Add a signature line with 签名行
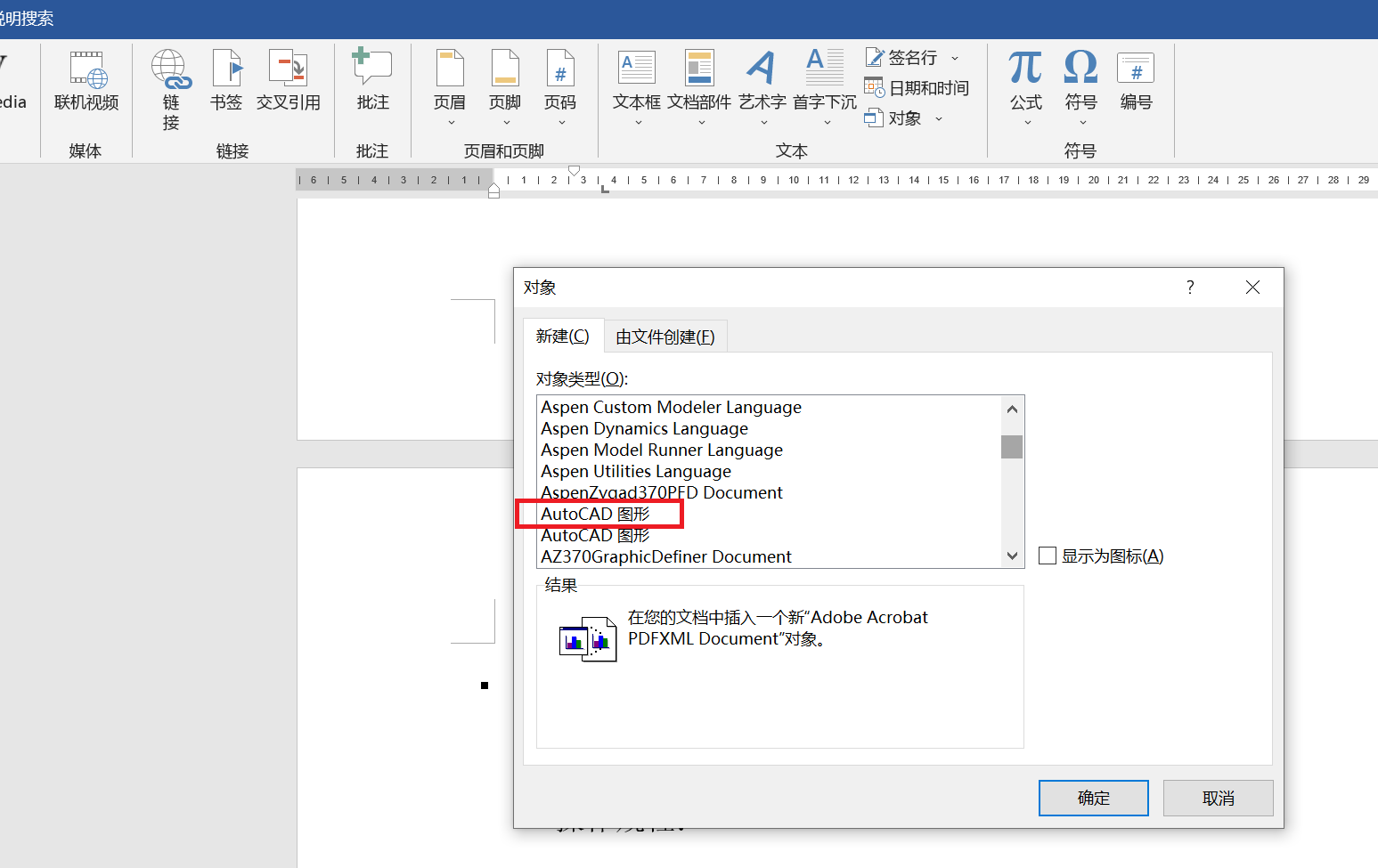The image size is (1378, 868). click(902, 56)
